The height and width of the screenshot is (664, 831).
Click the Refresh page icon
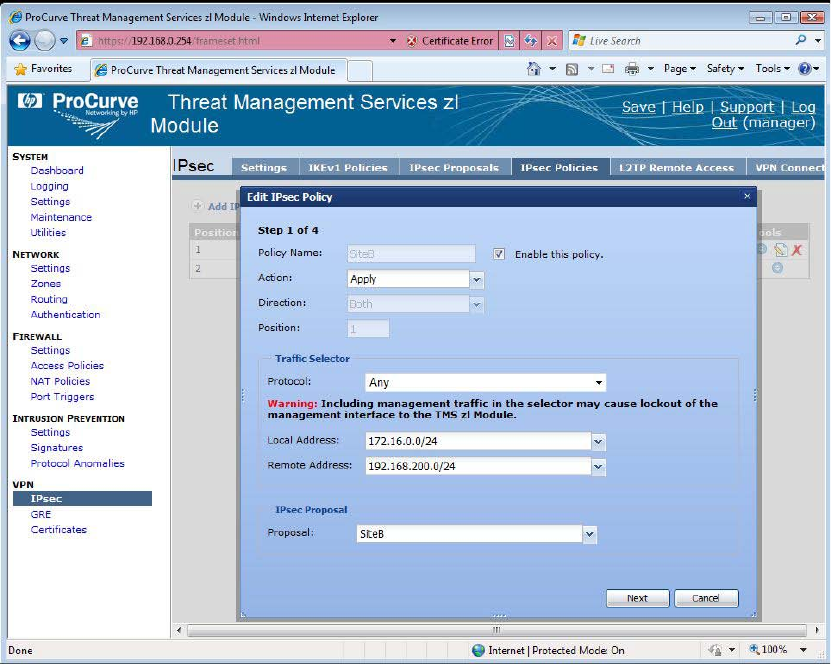click(x=531, y=41)
